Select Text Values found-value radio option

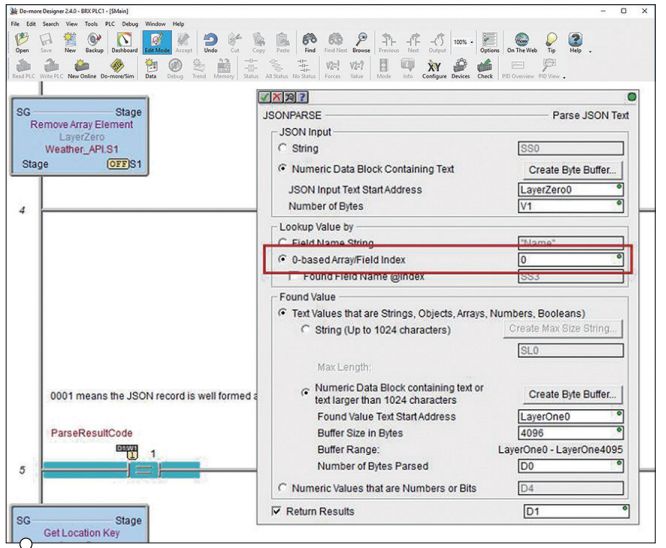(x=282, y=313)
